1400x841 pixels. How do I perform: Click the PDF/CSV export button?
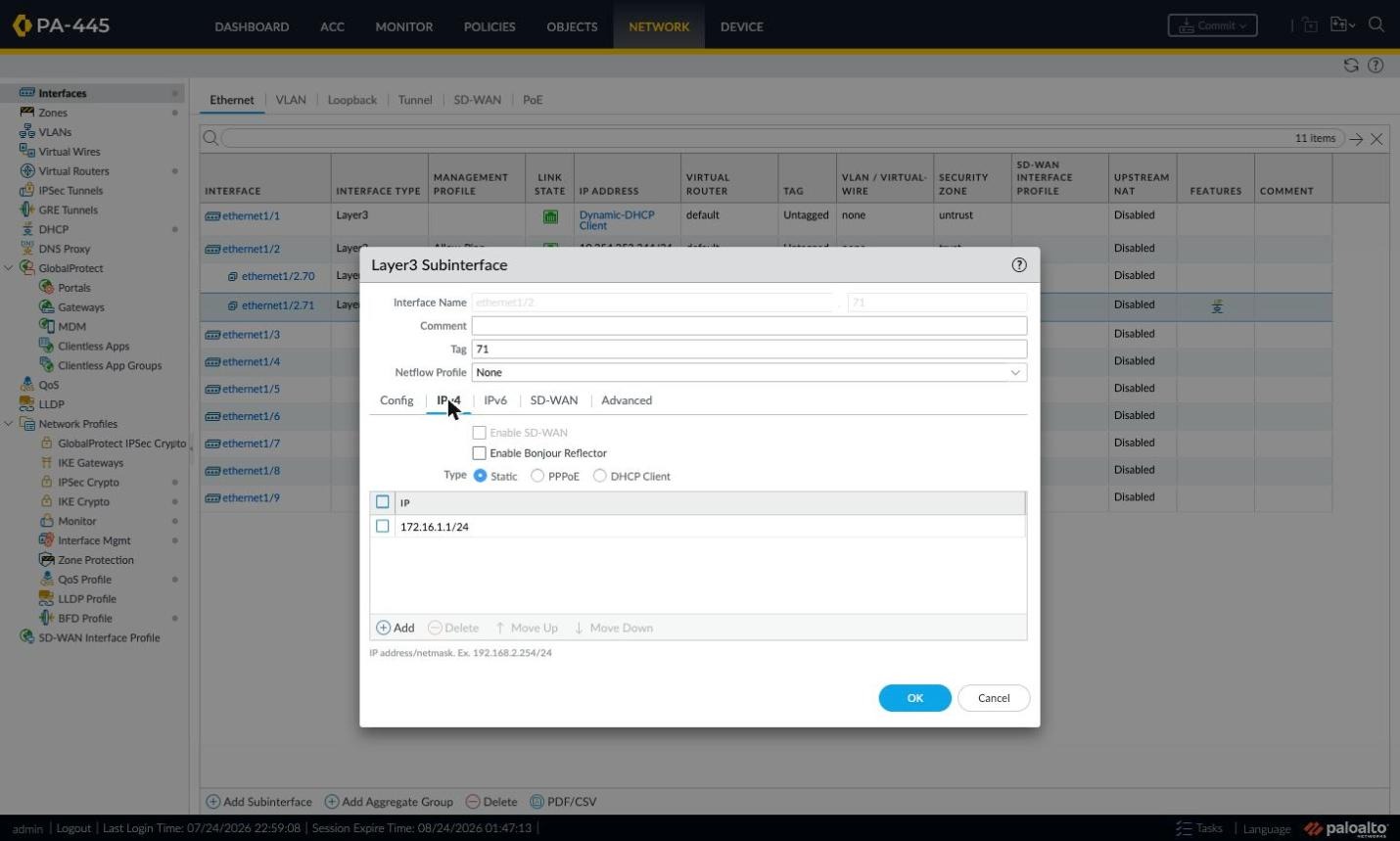[x=563, y=801]
